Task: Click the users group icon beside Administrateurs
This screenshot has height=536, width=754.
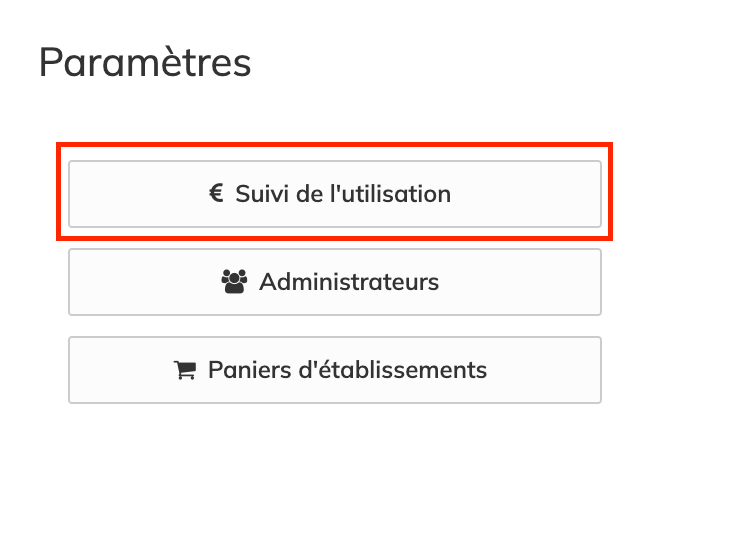Action: (x=233, y=282)
